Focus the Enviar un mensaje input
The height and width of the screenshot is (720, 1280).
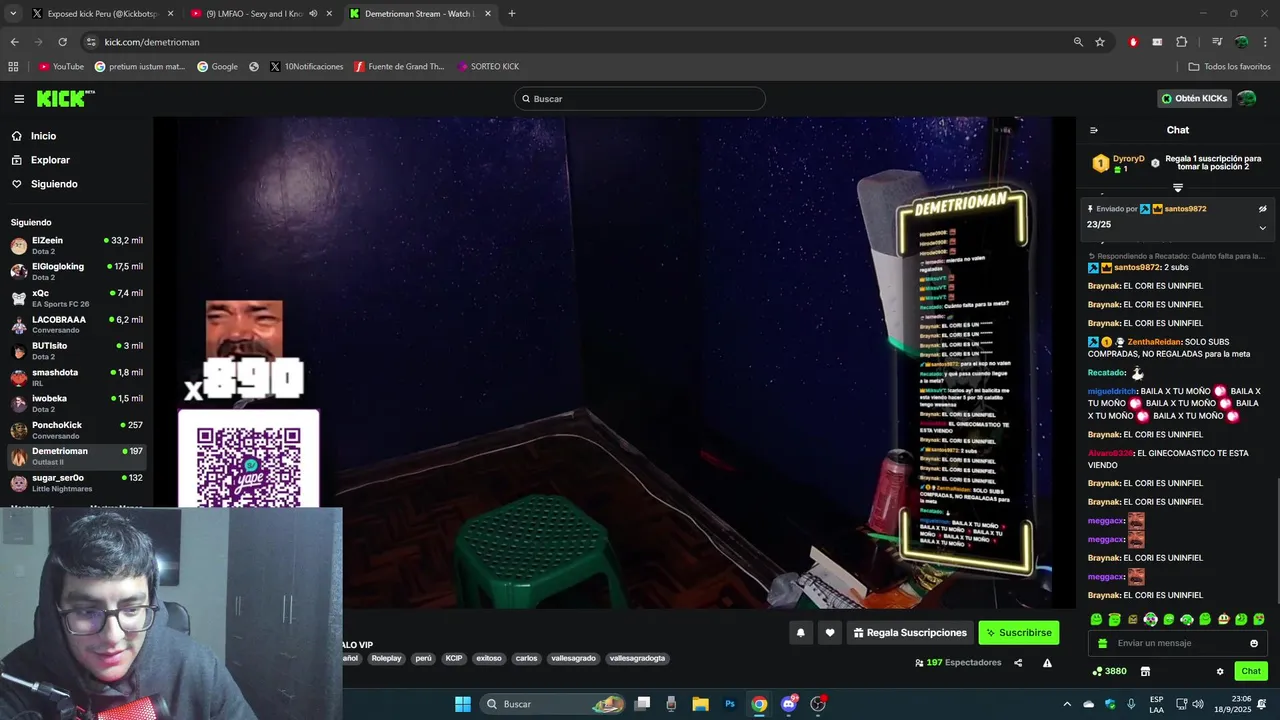coord(1178,643)
